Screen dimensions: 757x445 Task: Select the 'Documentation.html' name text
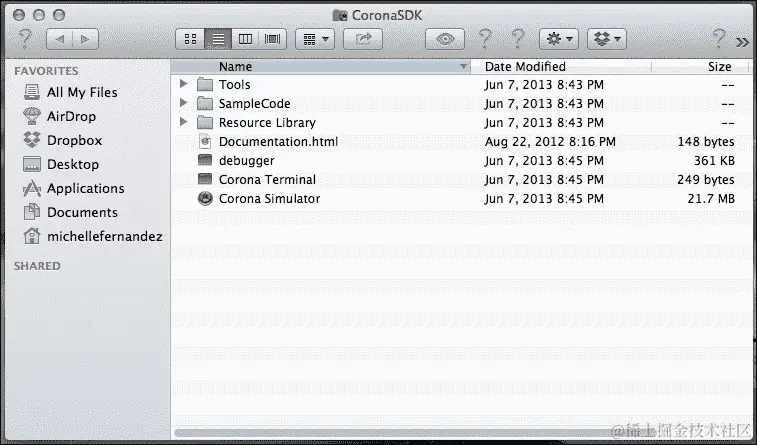tap(278, 141)
